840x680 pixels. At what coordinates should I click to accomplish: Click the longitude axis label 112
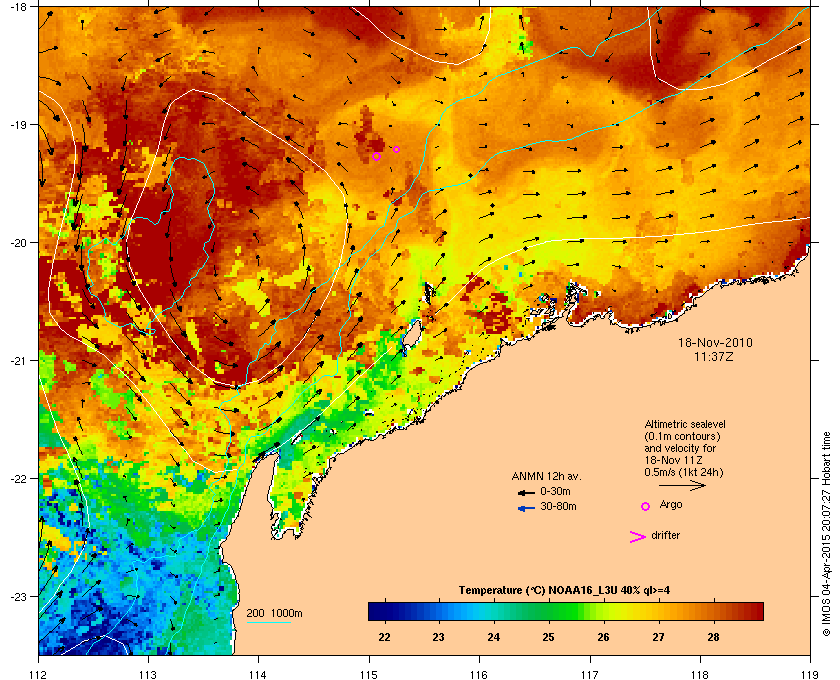39,675
